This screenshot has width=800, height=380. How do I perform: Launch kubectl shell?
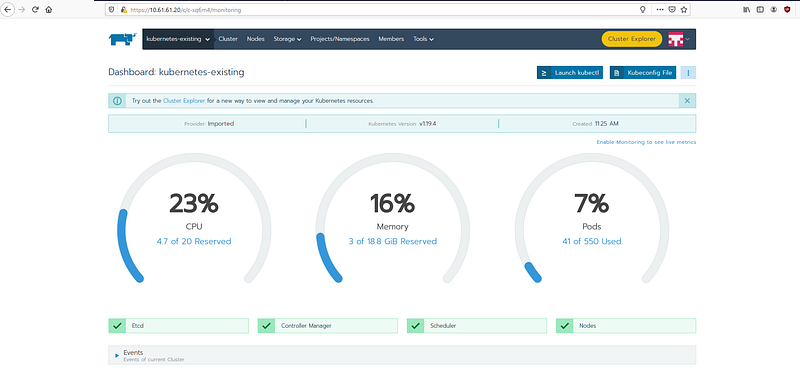[570, 73]
